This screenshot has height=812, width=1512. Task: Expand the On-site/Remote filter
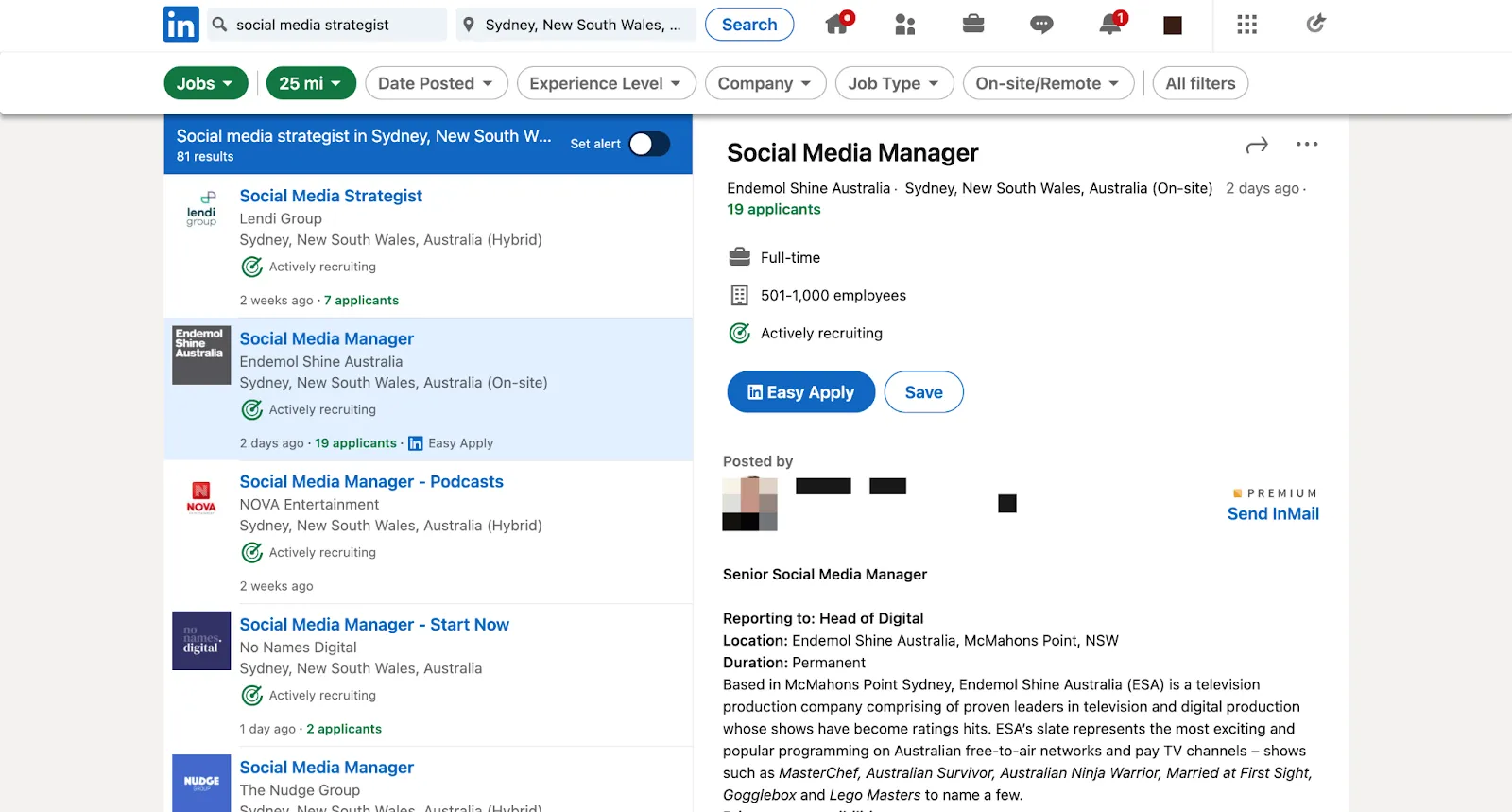point(1049,83)
